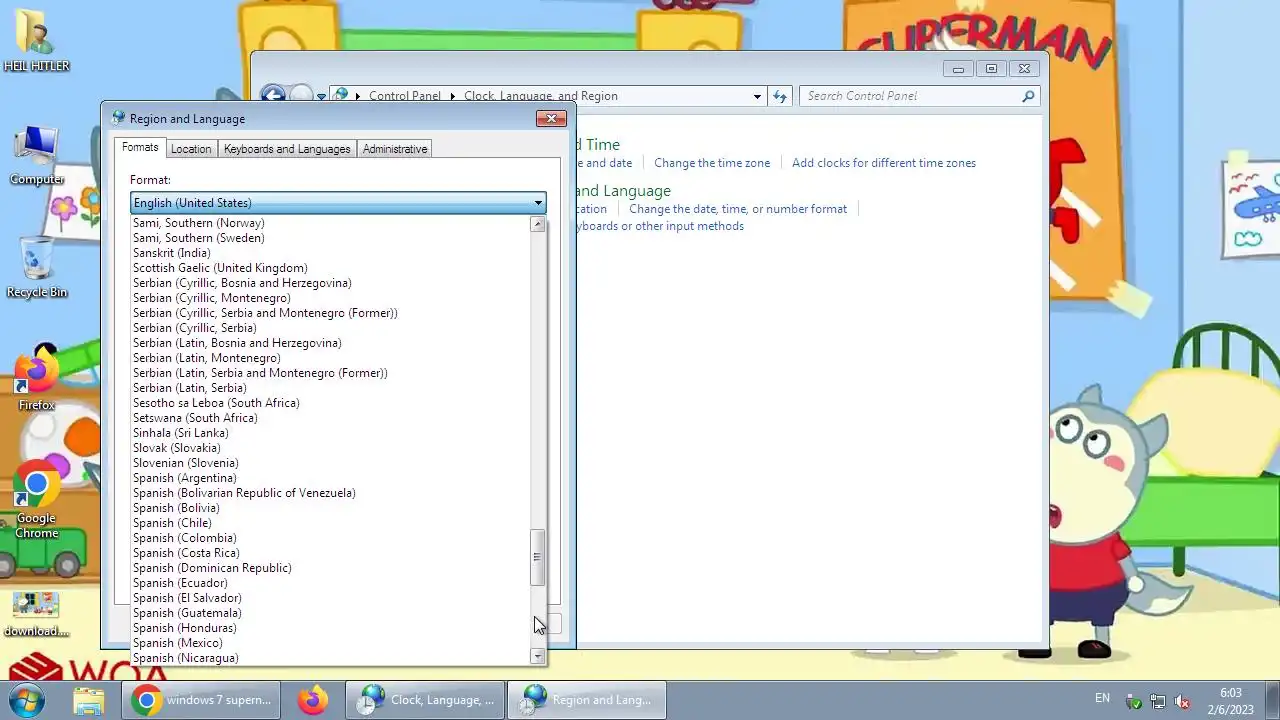Click Change the date, time, or number format
Screen dimensions: 1280x720
point(738,209)
